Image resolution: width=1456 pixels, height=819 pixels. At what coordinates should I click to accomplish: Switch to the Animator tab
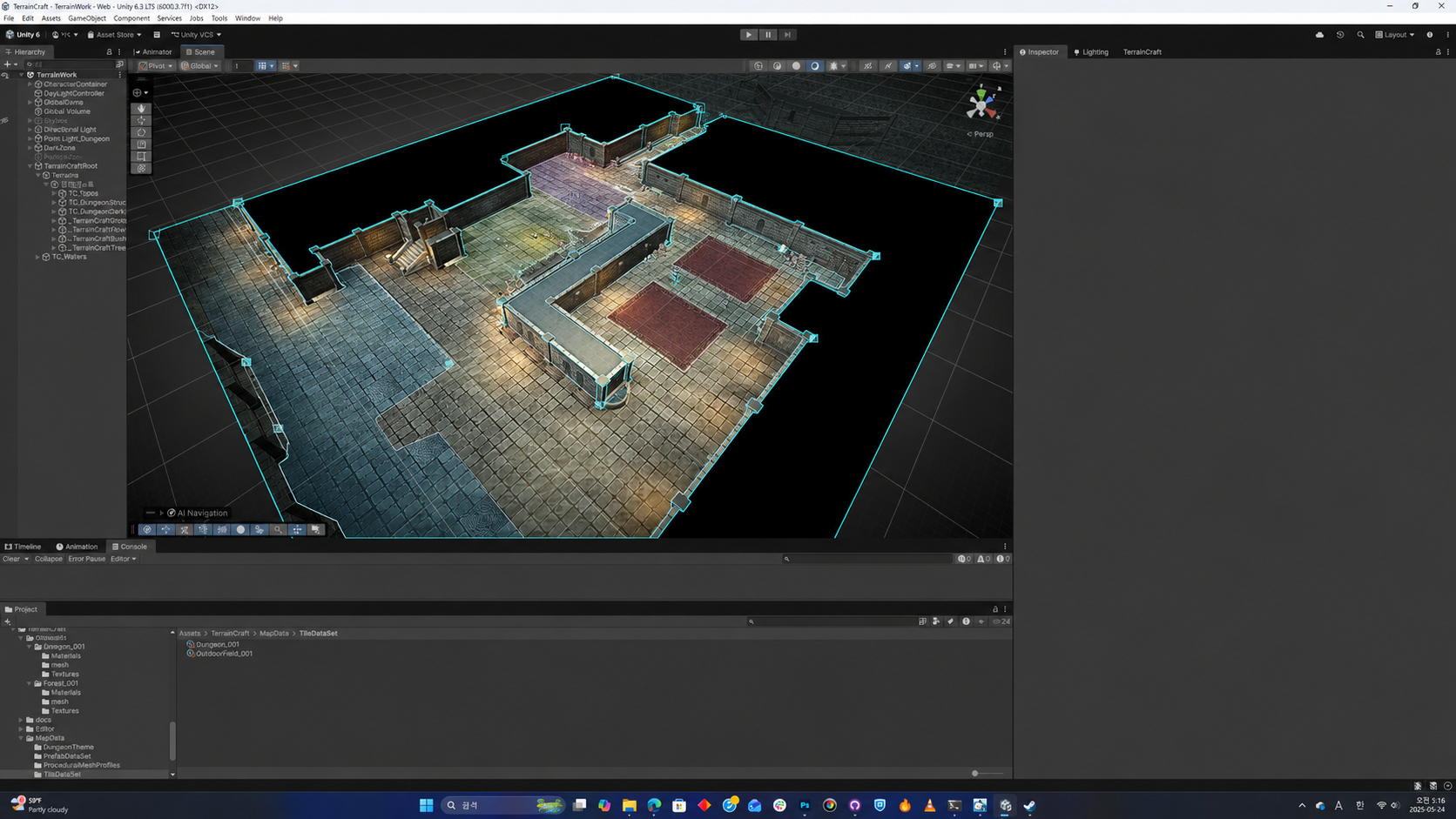tap(153, 52)
